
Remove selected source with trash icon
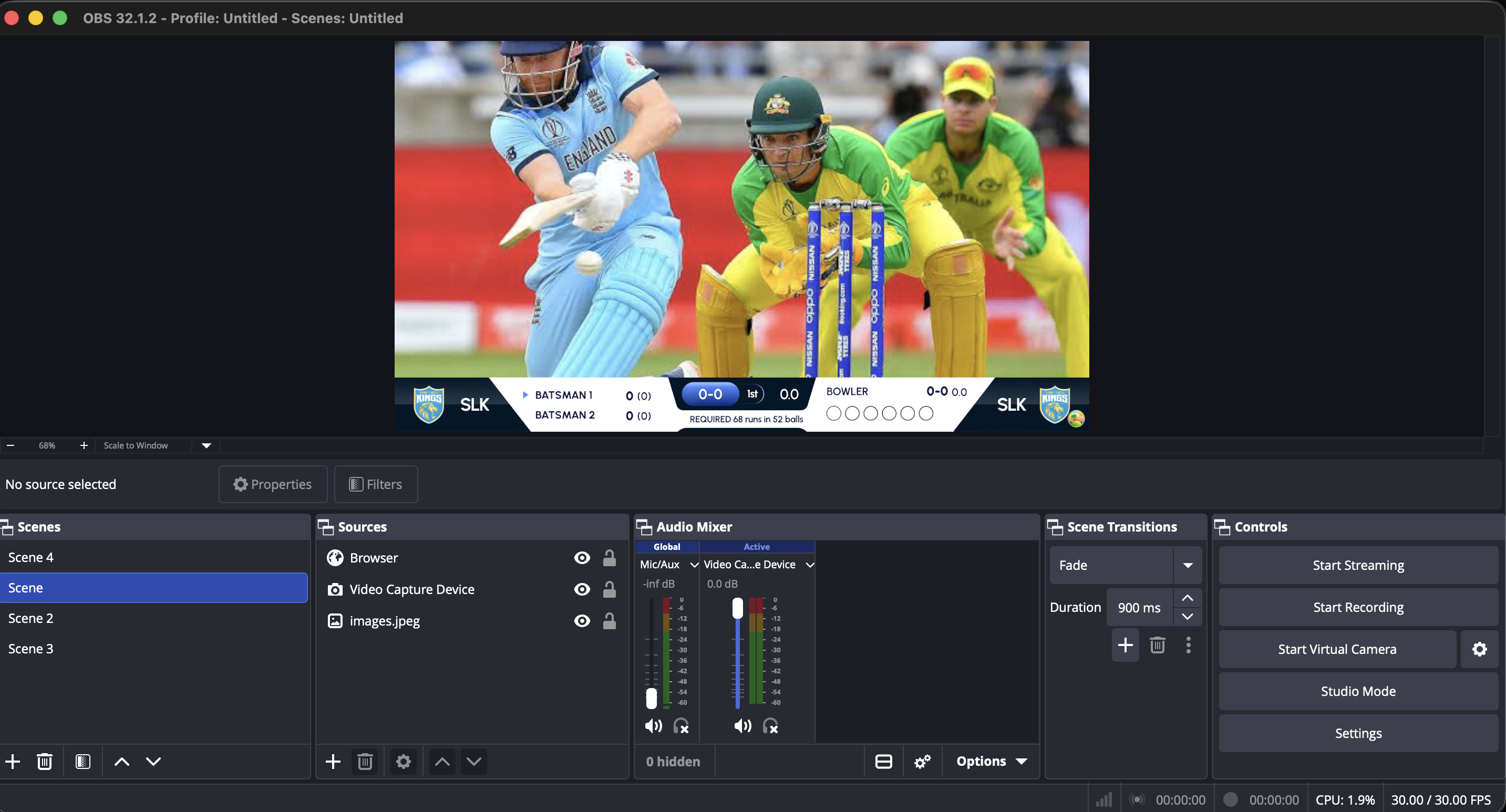point(365,761)
